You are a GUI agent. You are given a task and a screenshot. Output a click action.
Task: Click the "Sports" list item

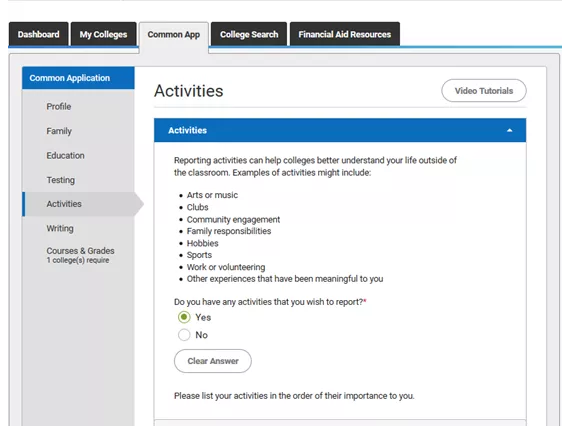[199, 255]
